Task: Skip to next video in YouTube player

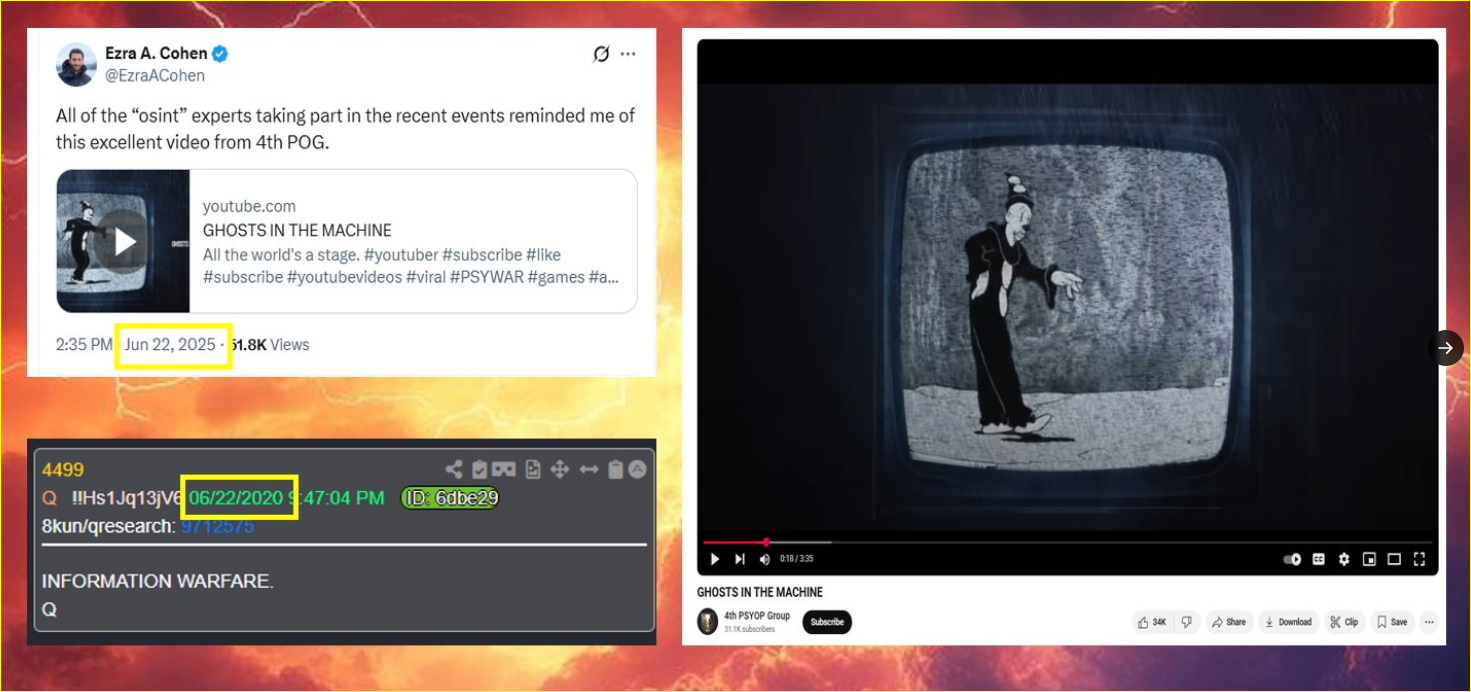Action: pos(740,559)
